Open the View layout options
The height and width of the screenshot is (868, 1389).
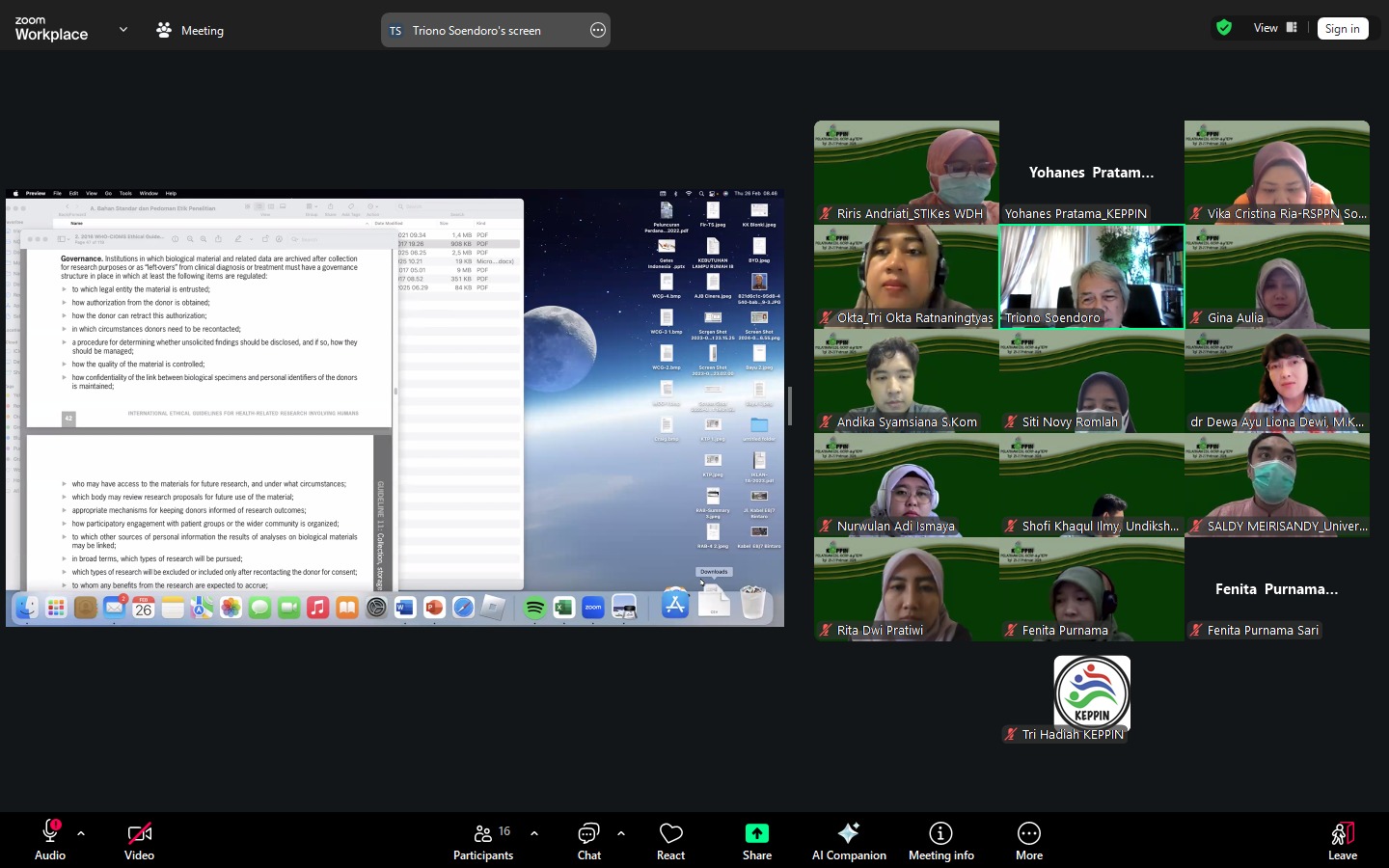pyautogui.click(x=1275, y=28)
